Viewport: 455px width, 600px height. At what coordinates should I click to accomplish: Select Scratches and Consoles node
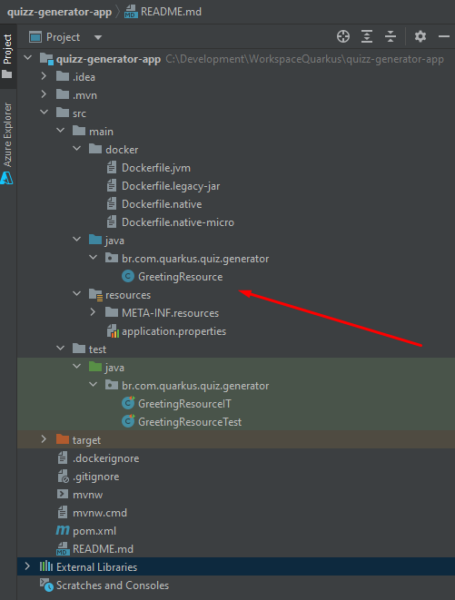point(113,585)
